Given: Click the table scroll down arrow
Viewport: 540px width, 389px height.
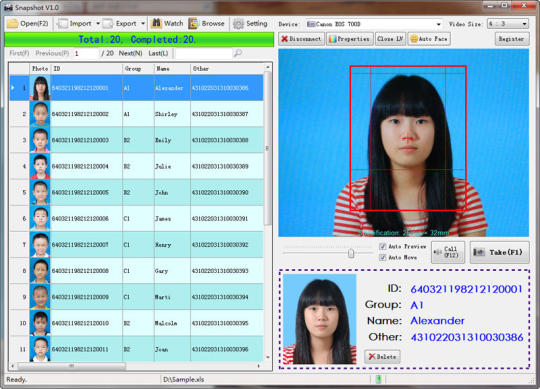Looking at the screenshot, I should (x=268, y=358).
